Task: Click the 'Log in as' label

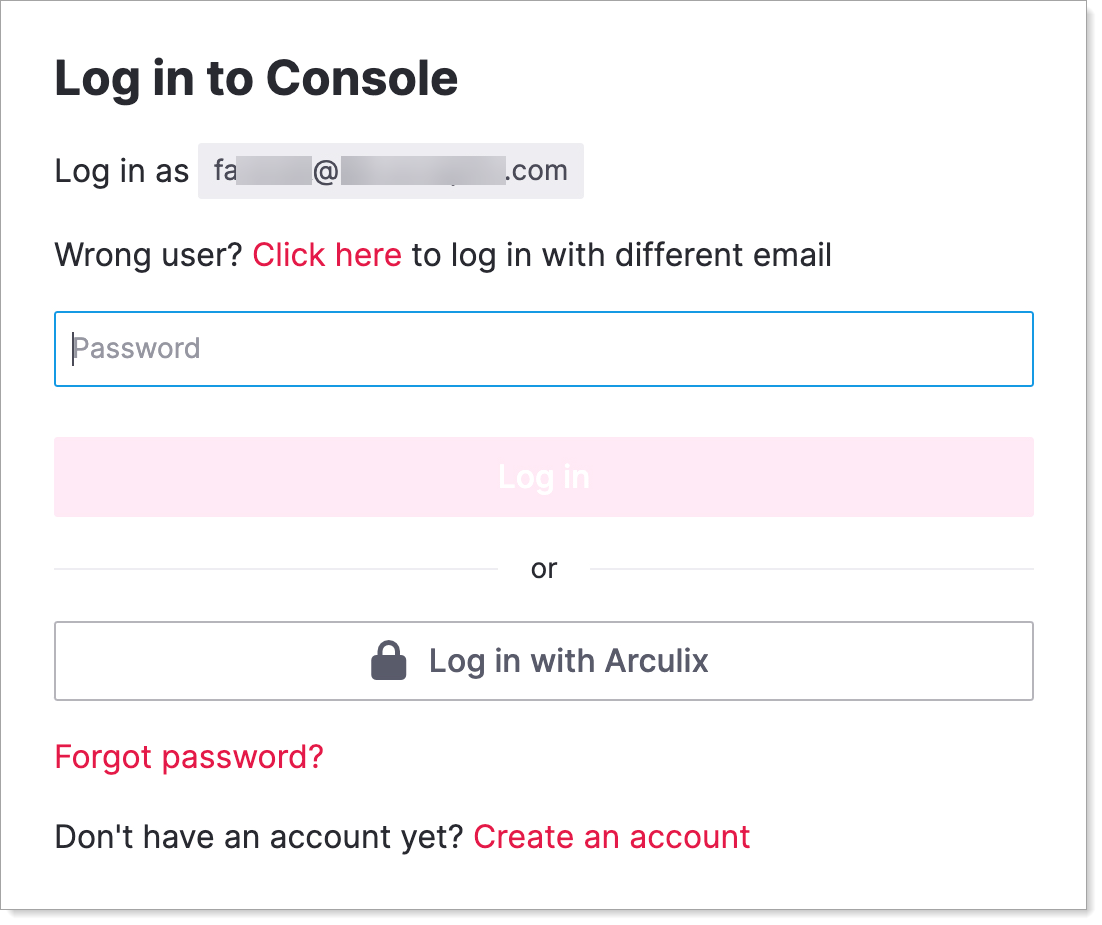Action: [121, 171]
